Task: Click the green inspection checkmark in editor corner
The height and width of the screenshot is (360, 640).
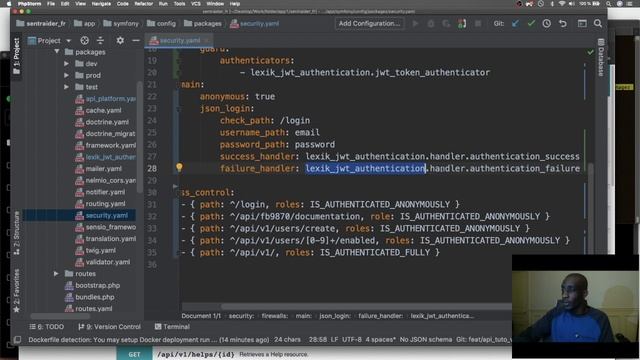Action: [x=590, y=52]
